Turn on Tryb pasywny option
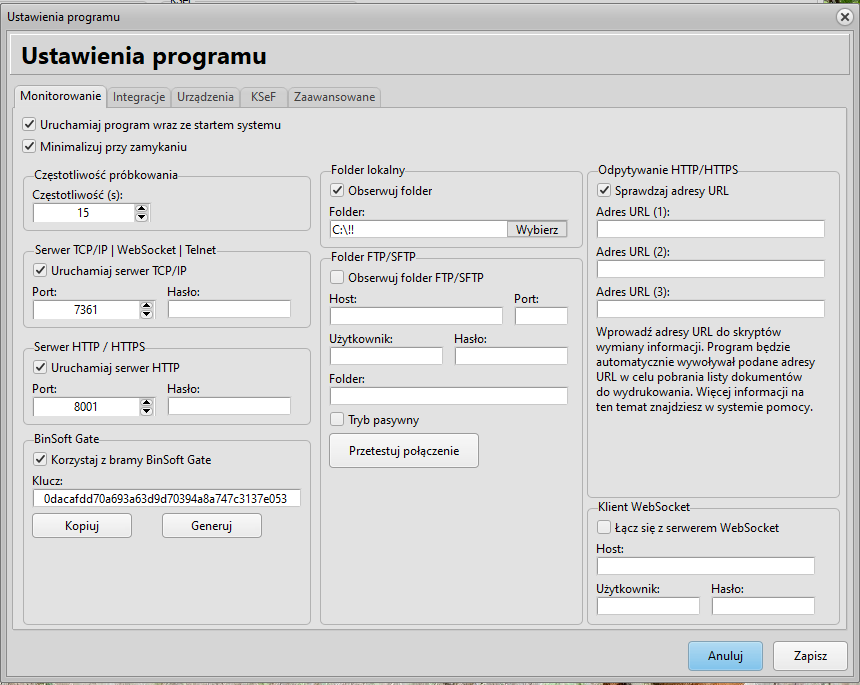Viewport: 860px width, 685px height. pos(337,419)
